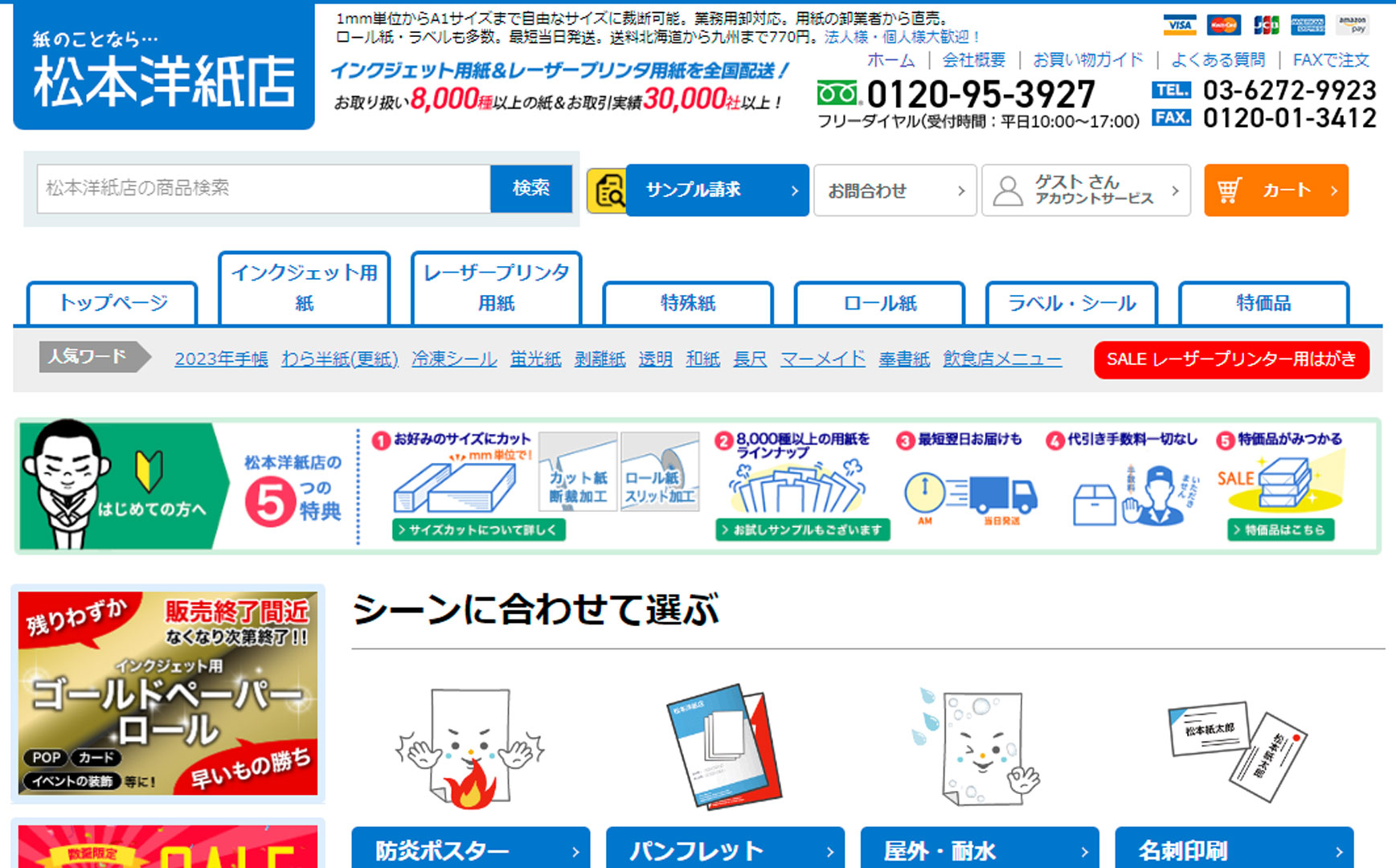The width and height of the screenshot is (1396, 868).
Task: Click the paper lineup sheets illustration
Action: click(x=796, y=487)
